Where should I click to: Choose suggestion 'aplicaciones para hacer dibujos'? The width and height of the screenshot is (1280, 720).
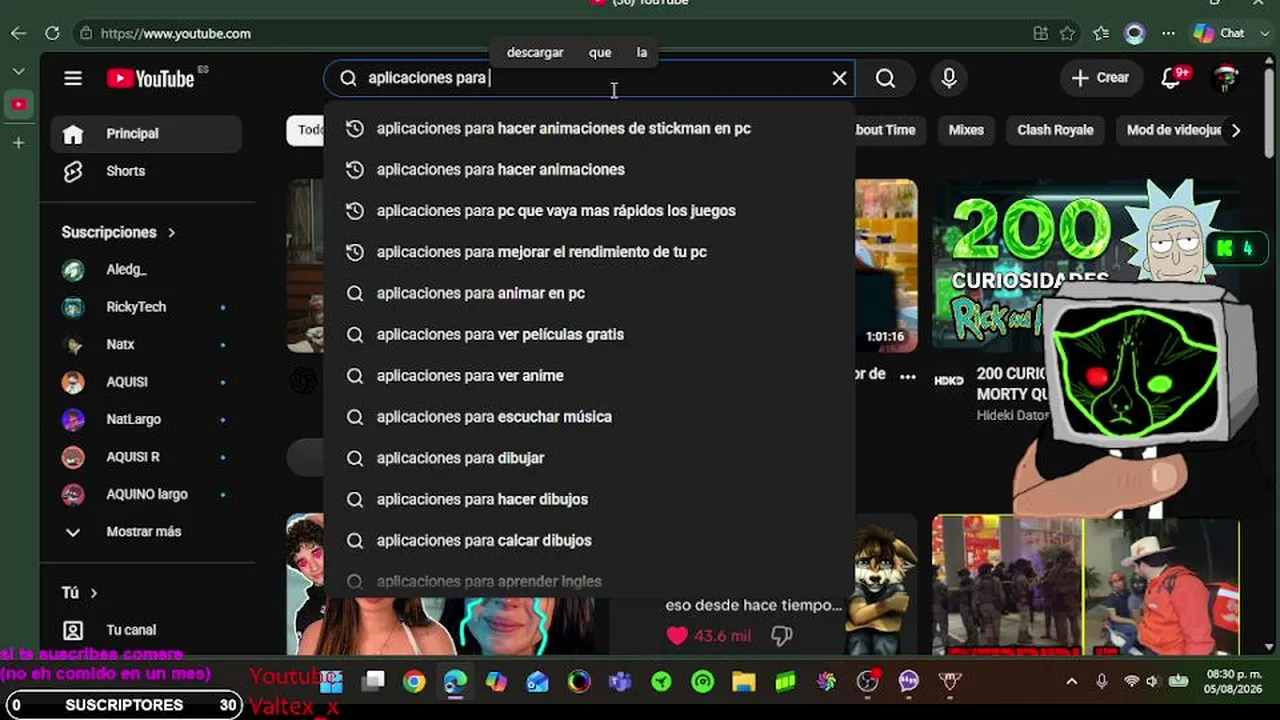(589, 499)
